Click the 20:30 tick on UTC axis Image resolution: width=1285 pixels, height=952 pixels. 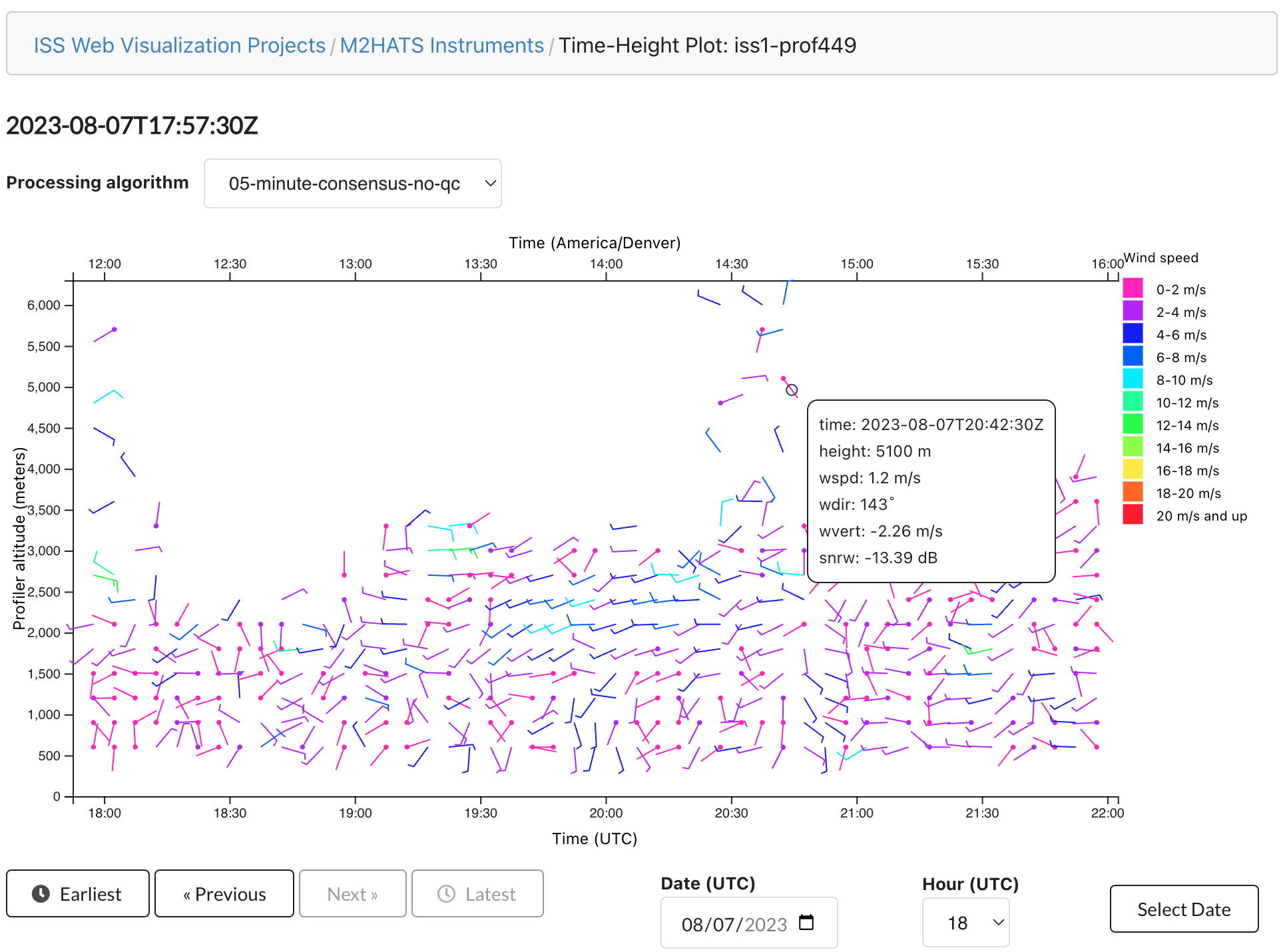pyautogui.click(x=731, y=813)
